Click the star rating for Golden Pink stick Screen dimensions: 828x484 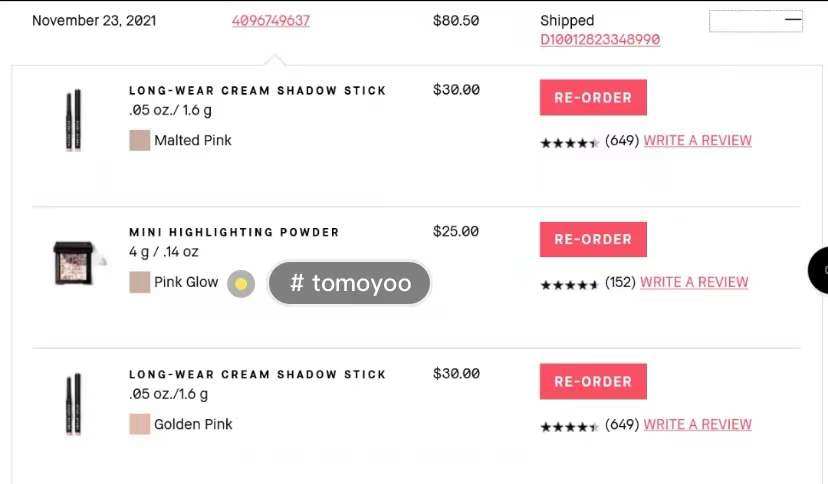(x=569, y=427)
